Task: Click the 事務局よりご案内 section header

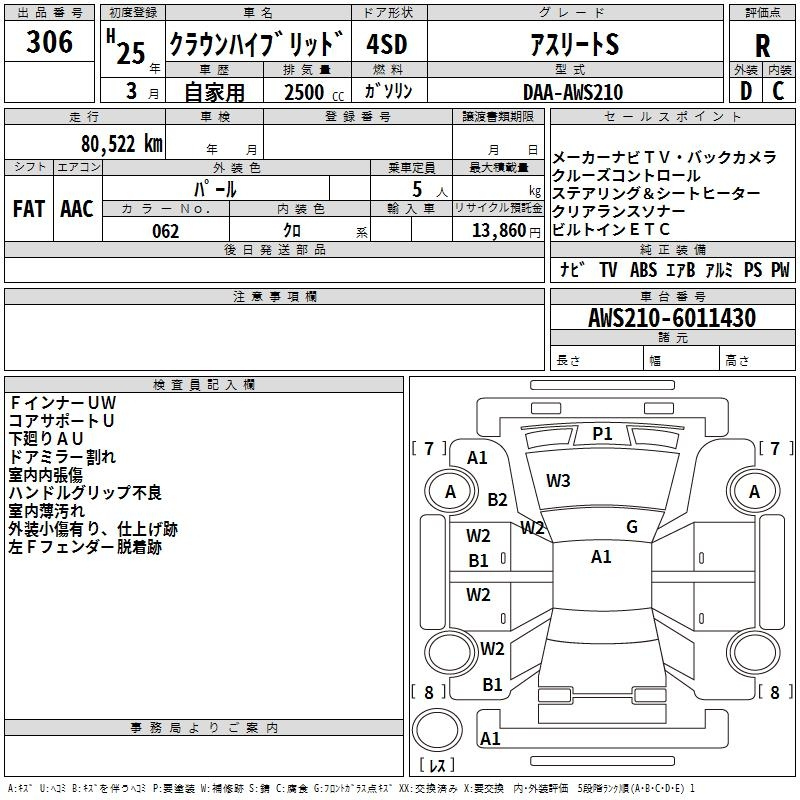Action: click(x=204, y=728)
